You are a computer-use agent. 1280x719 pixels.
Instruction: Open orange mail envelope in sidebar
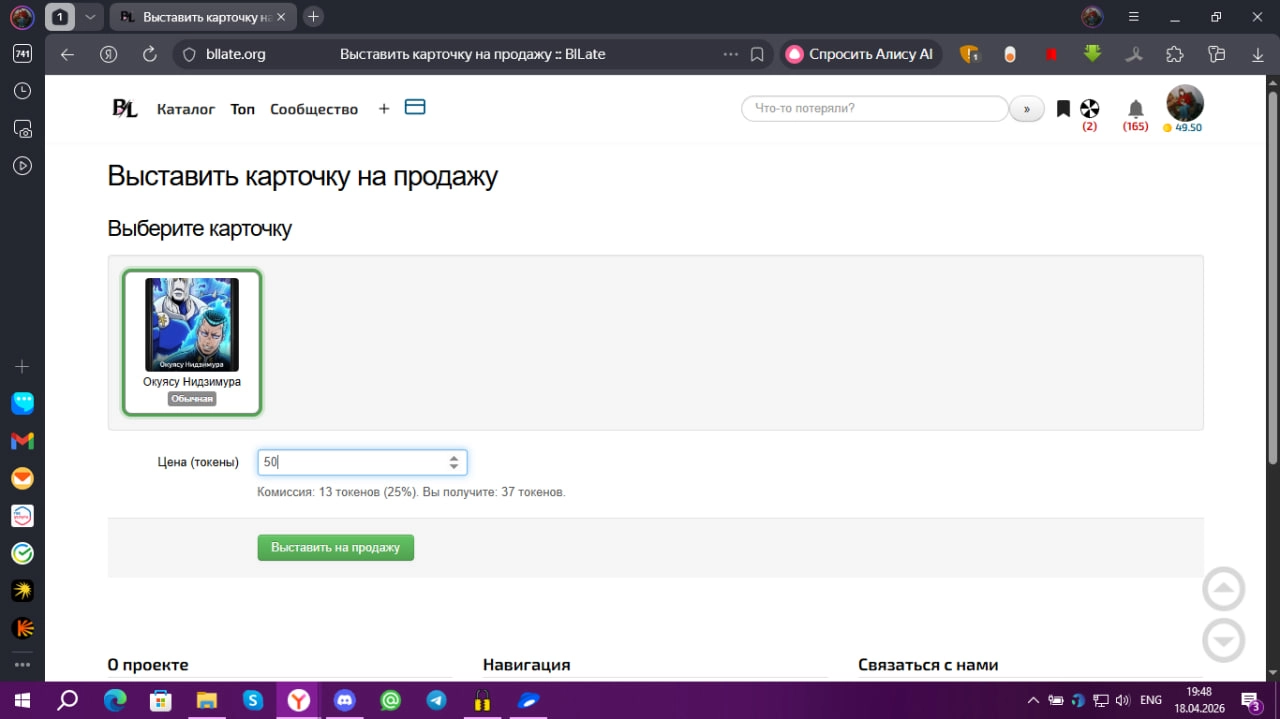22,478
